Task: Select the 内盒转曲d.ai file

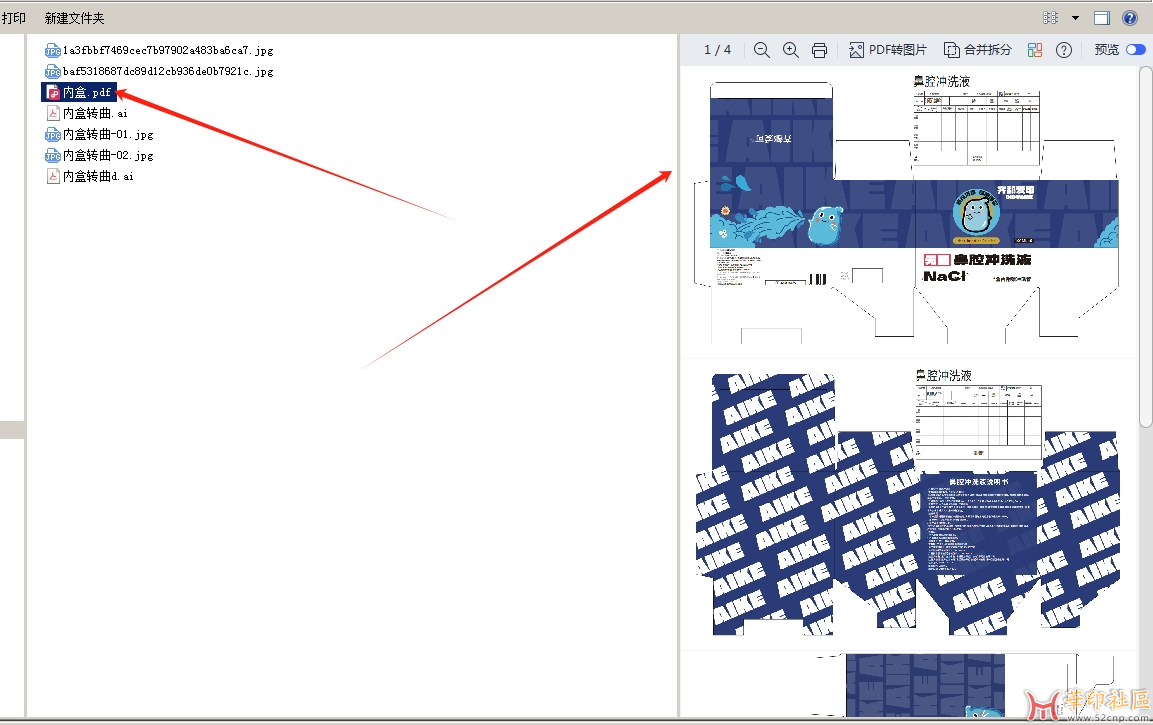Action: (90, 176)
